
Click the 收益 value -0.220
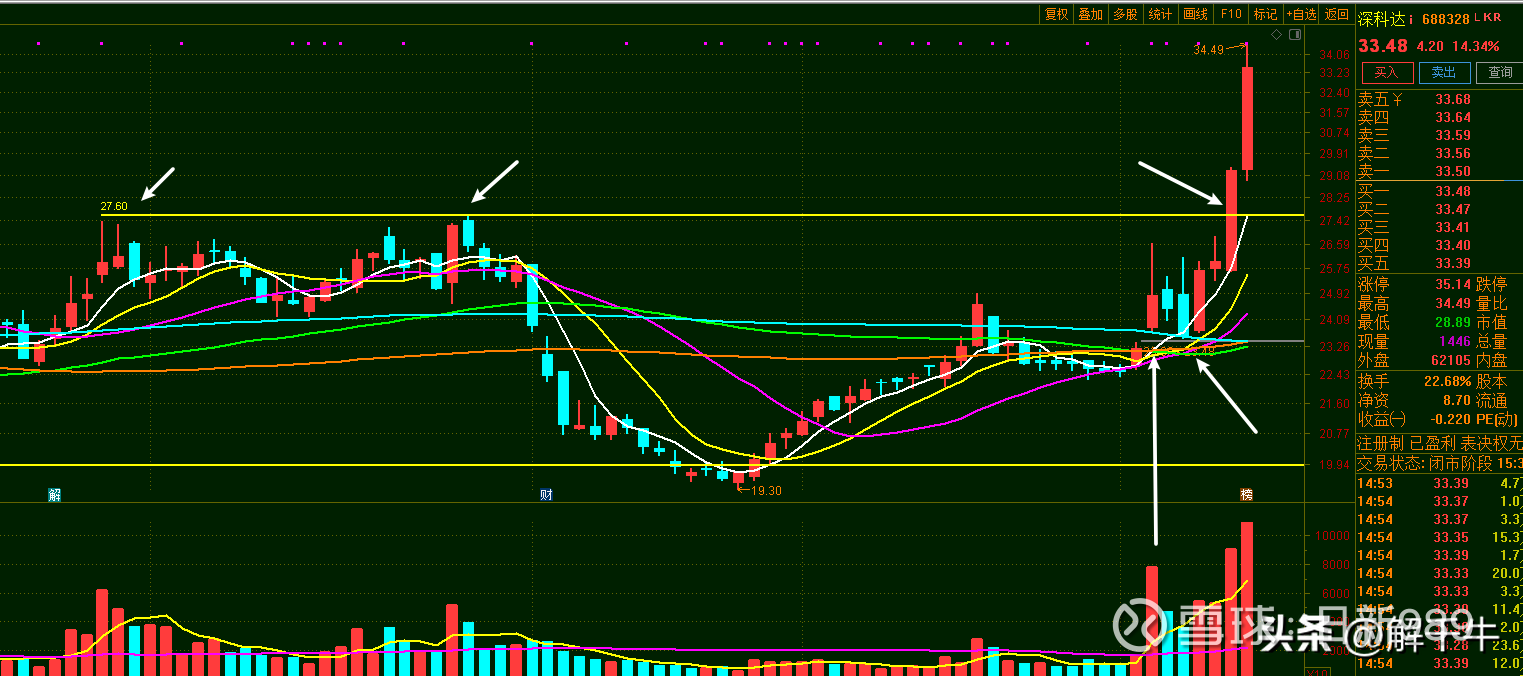tap(1451, 419)
